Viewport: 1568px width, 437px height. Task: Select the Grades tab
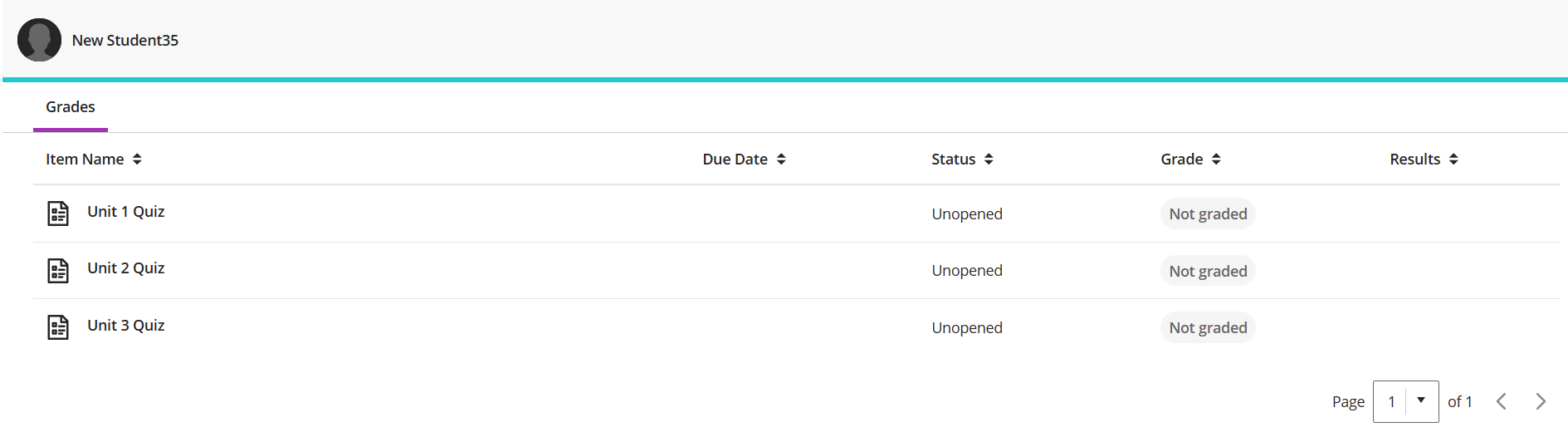[x=71, y=107]
